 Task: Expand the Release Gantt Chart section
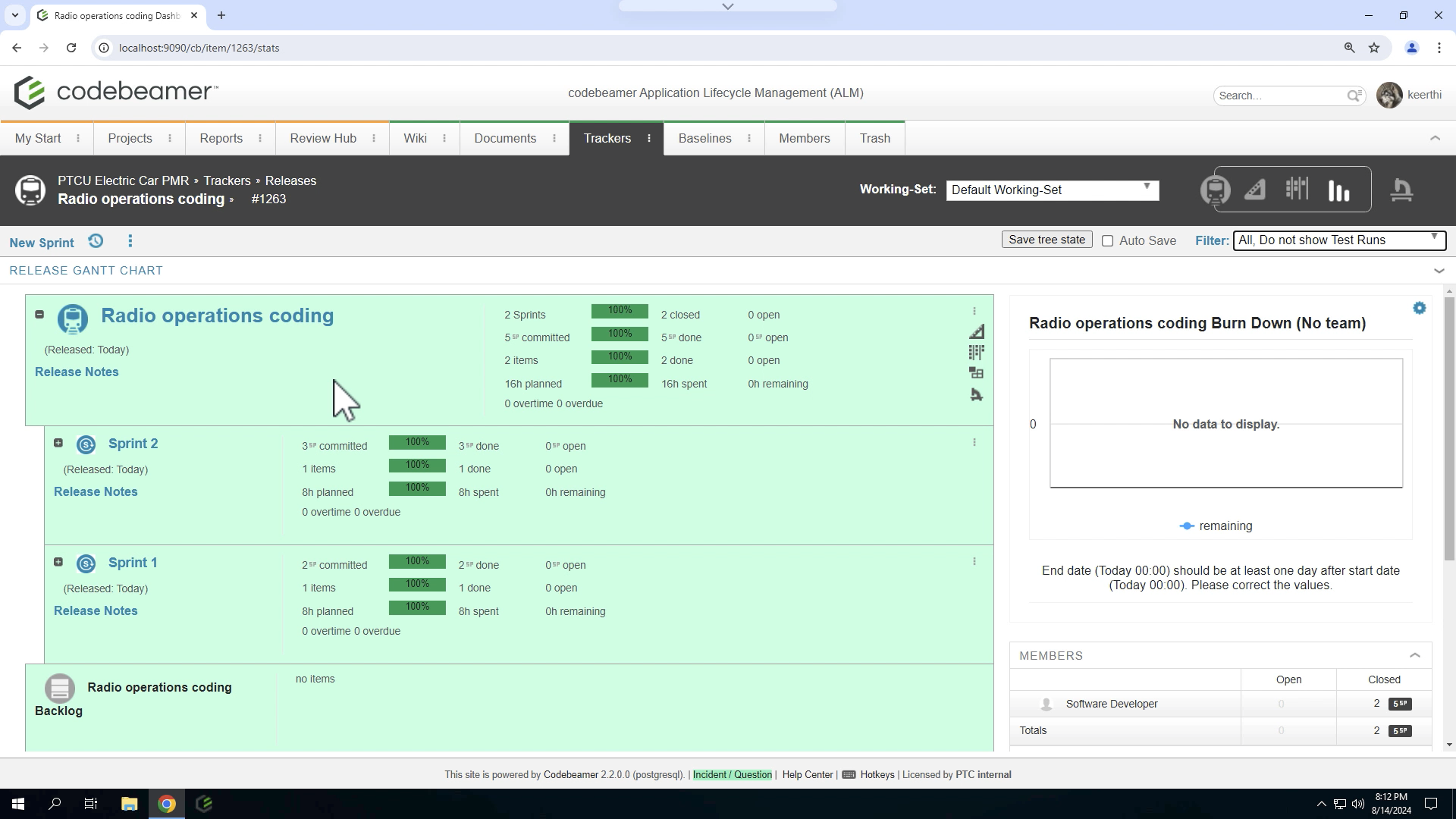1439,271
